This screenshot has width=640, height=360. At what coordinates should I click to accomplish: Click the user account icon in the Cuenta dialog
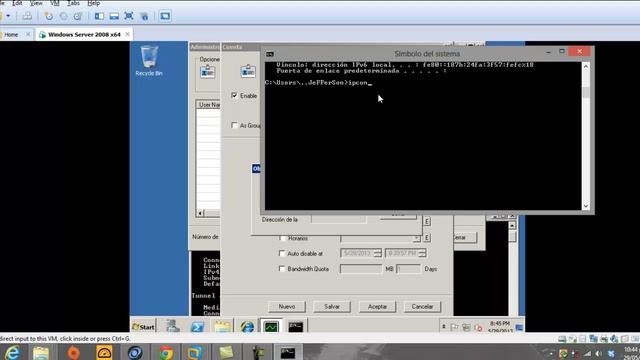[248, 71]
